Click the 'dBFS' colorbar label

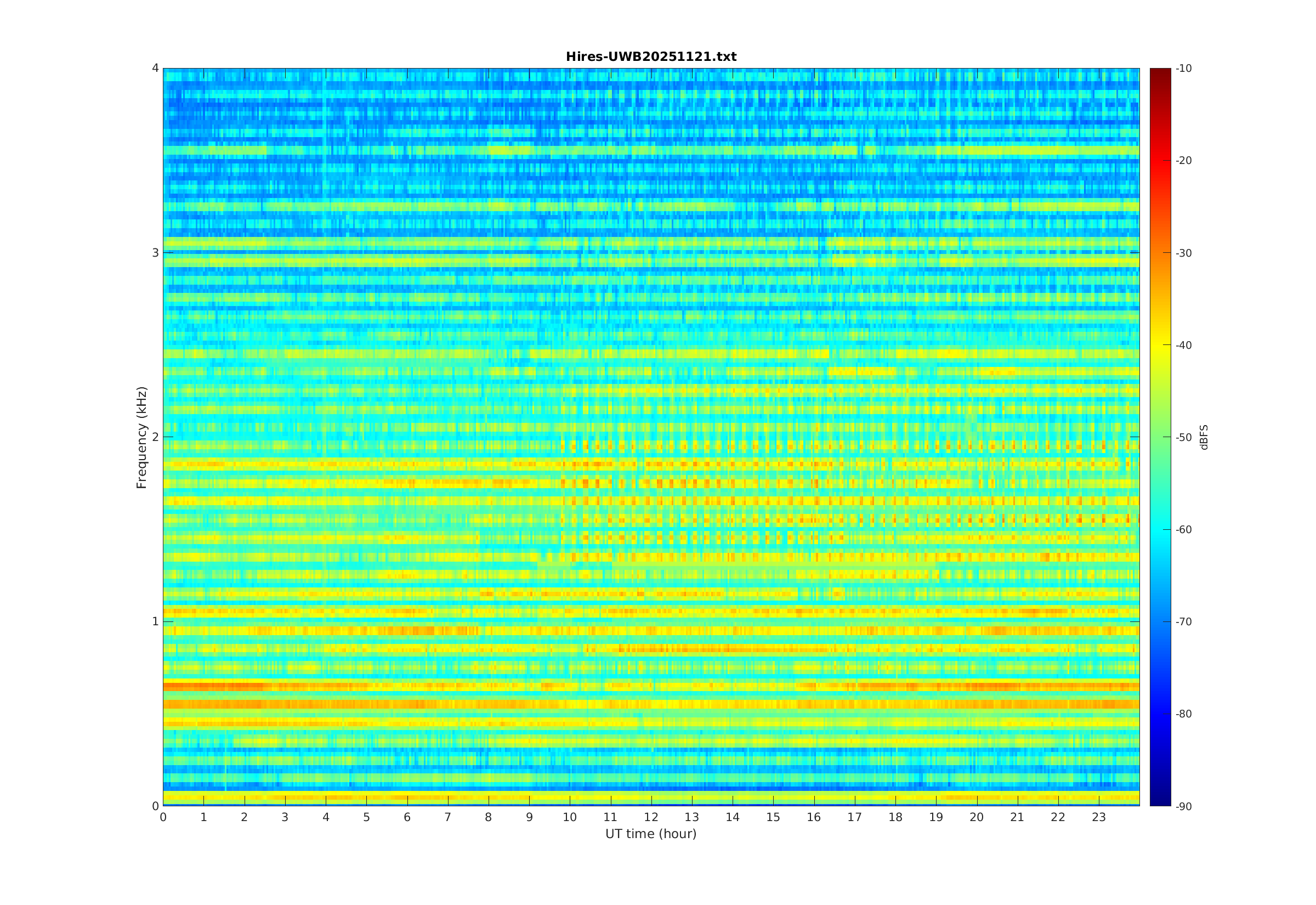click(x=1204, y=437)
